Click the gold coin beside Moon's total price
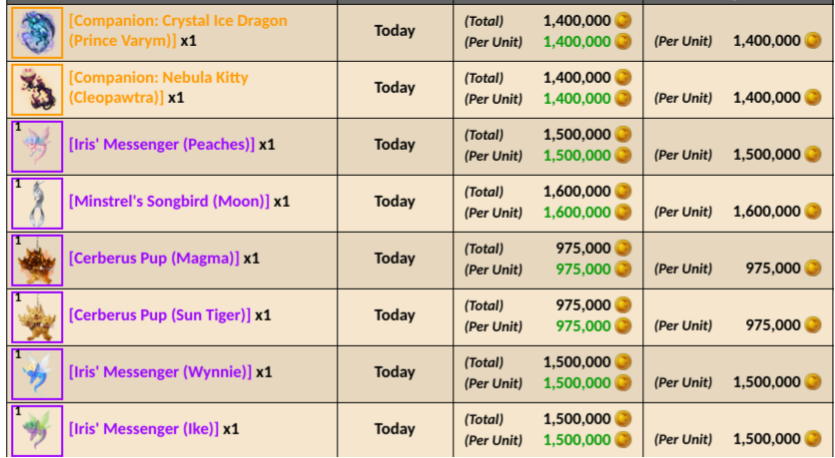The height and width of the screenshot is (458, 835). tap(623, 191)
